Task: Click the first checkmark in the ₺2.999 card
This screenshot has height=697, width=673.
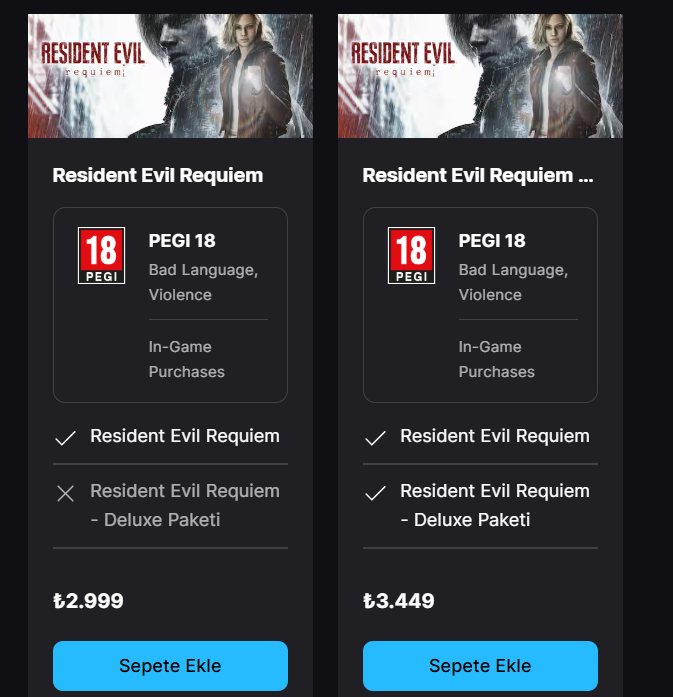Action: [66, 438]
